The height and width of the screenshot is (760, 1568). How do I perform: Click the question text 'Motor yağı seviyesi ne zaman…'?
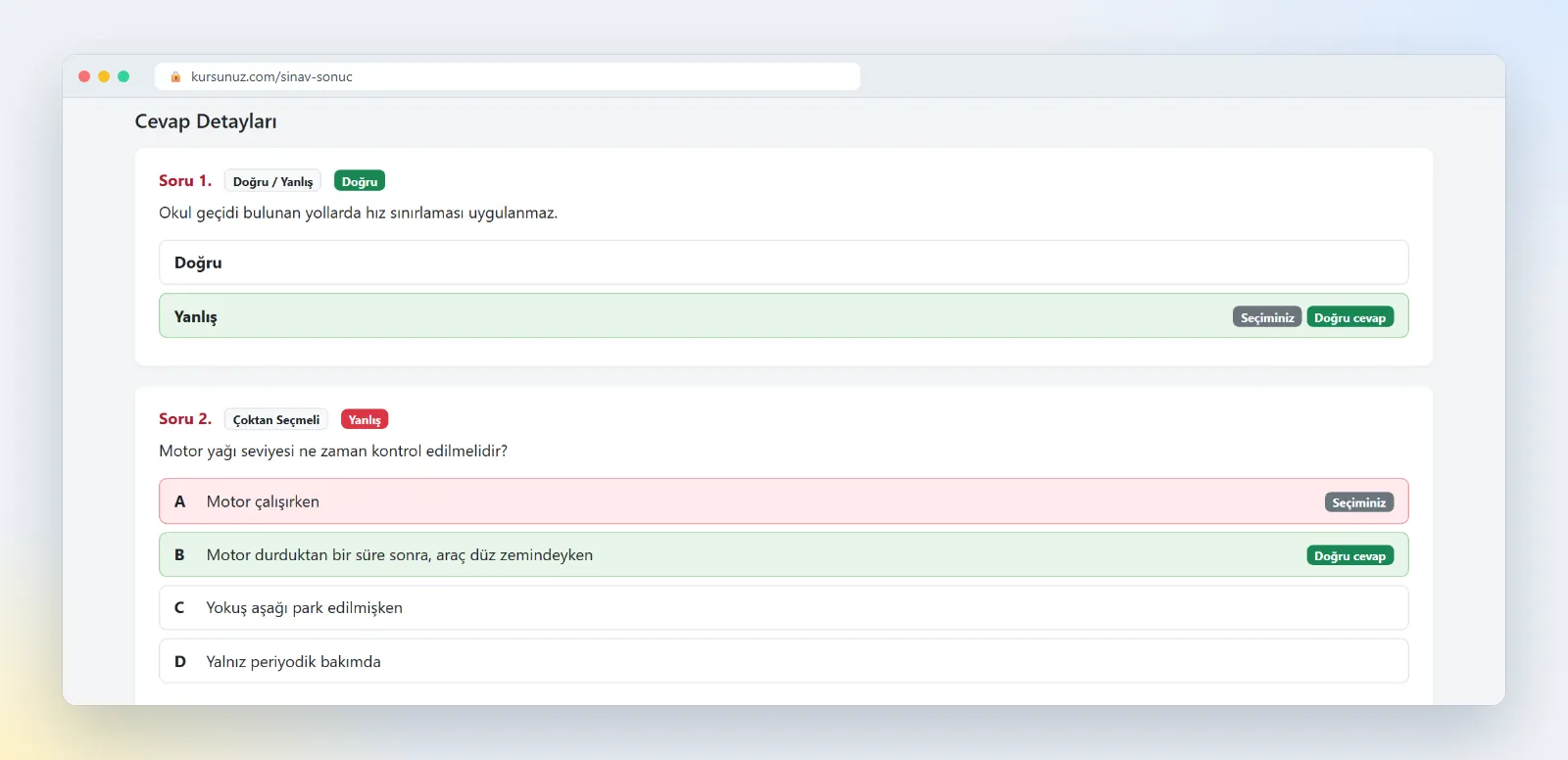click(333, 451)
